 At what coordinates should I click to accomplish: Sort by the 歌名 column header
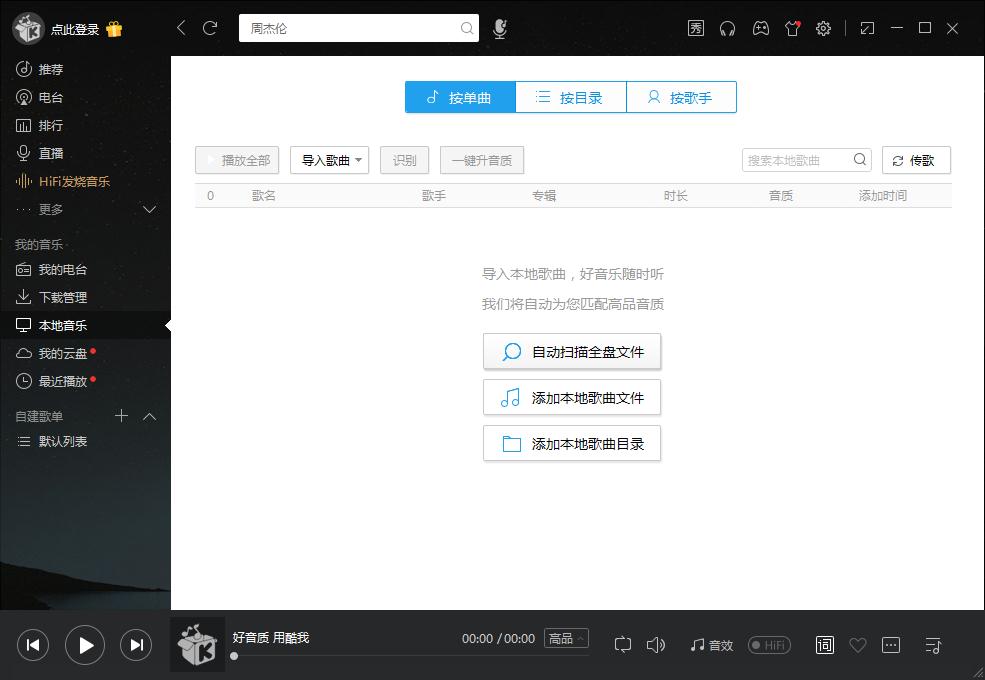pos(263,195)
